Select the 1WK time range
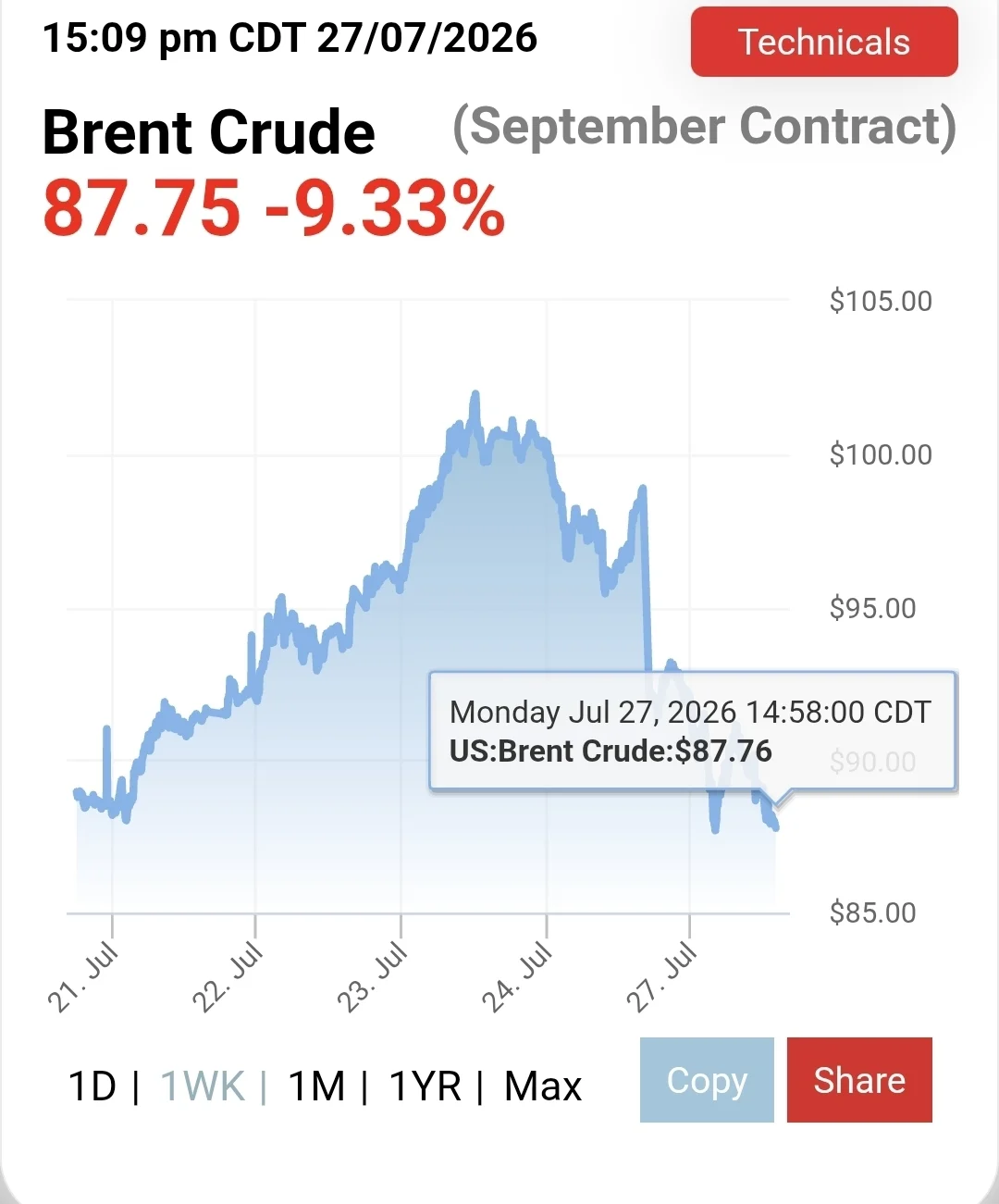The width and height of the screenshot is (999, 1204). coord(203,1086)
